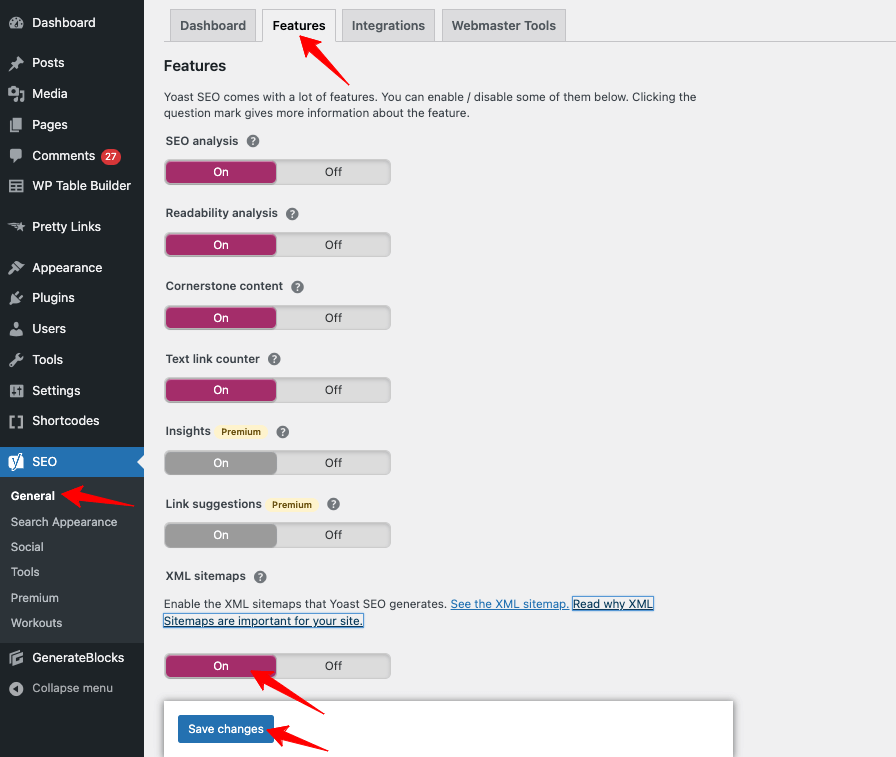Switch to the Features tab

[x=299, y=26]
